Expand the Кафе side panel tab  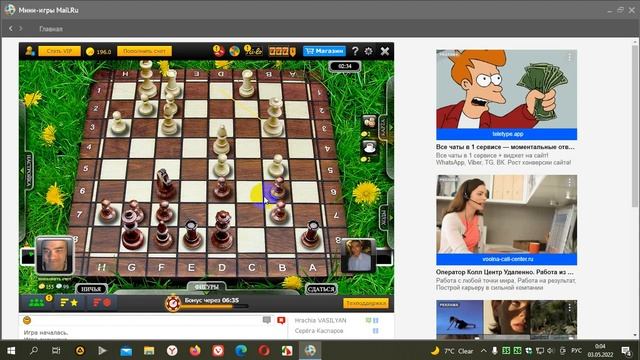click(384, 128)
